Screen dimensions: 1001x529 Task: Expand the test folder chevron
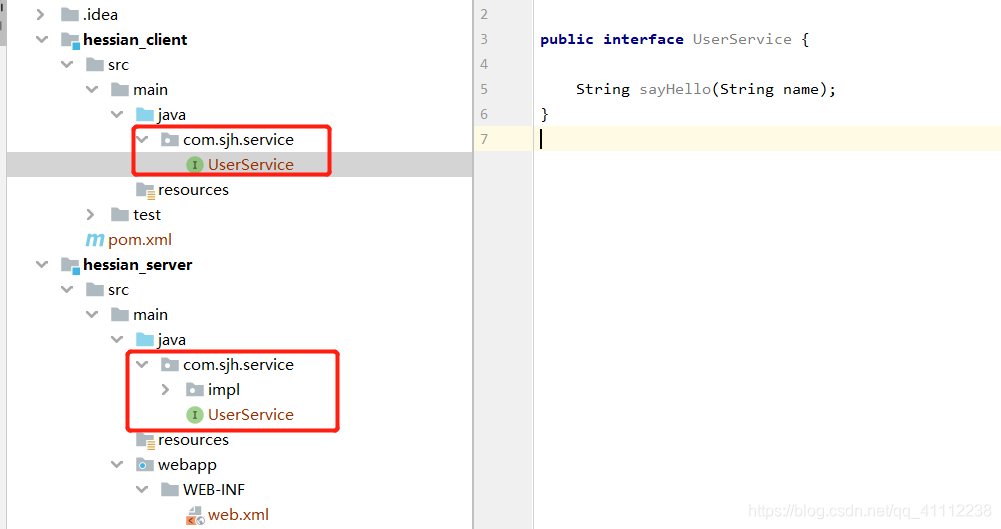pyautogui.click(x=90, y=214)
